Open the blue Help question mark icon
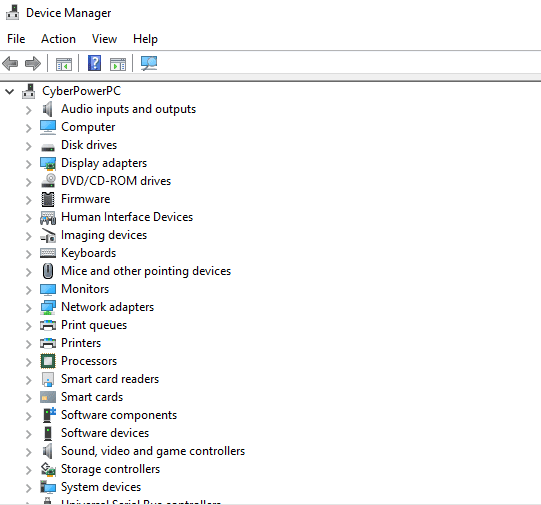The height and width of the screenshot is (505, 541). click(94, 63)
